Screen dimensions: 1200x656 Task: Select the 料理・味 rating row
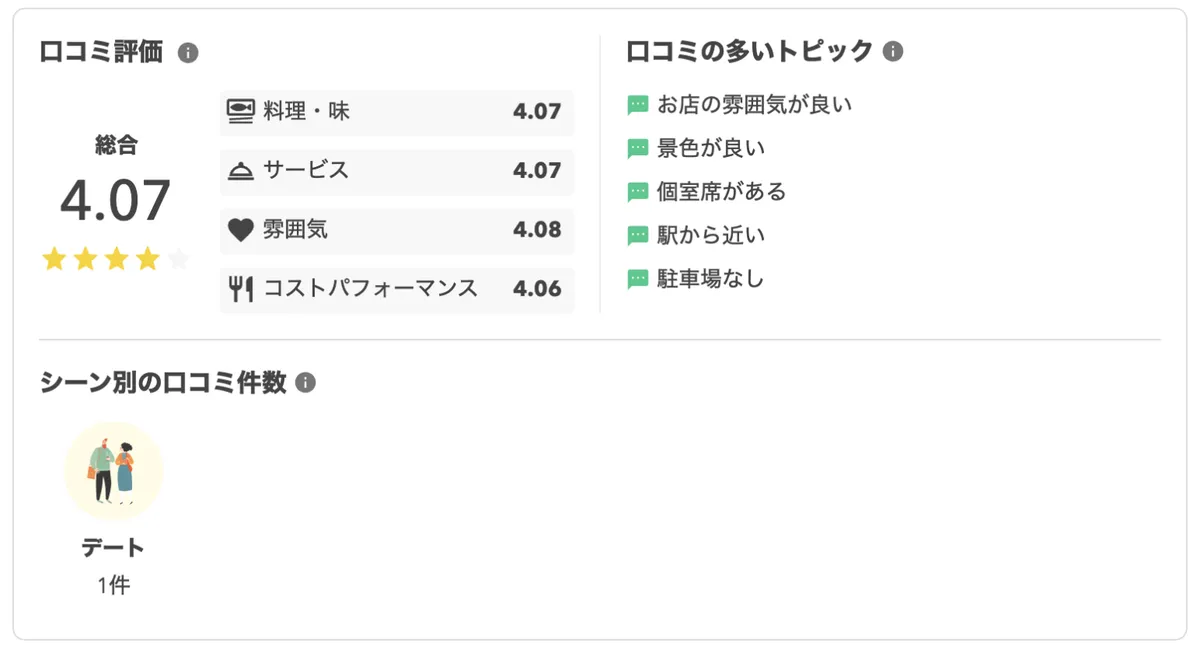coord(397,112)
